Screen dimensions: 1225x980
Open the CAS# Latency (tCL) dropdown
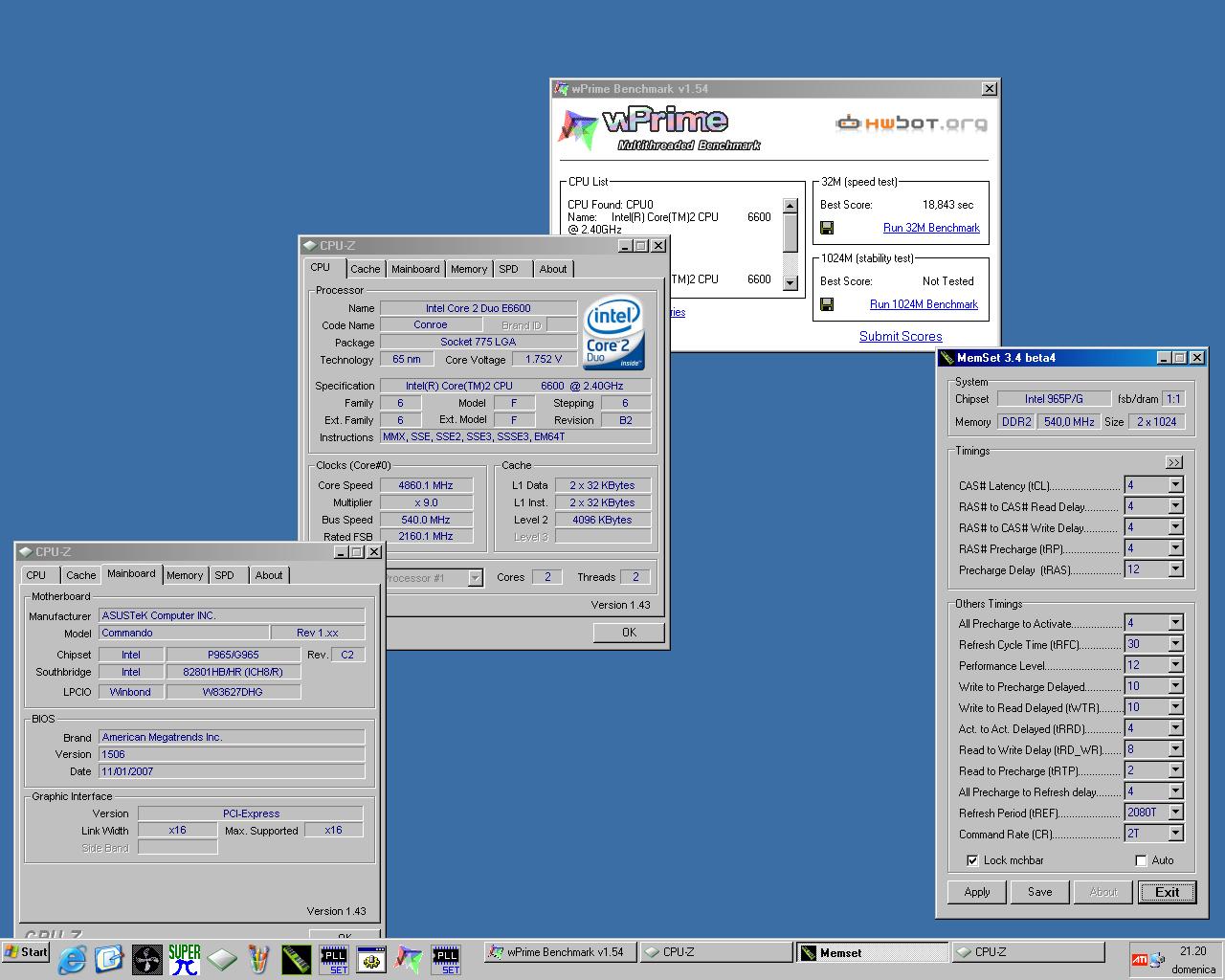pyautogui.click(x=1175, y=485)
